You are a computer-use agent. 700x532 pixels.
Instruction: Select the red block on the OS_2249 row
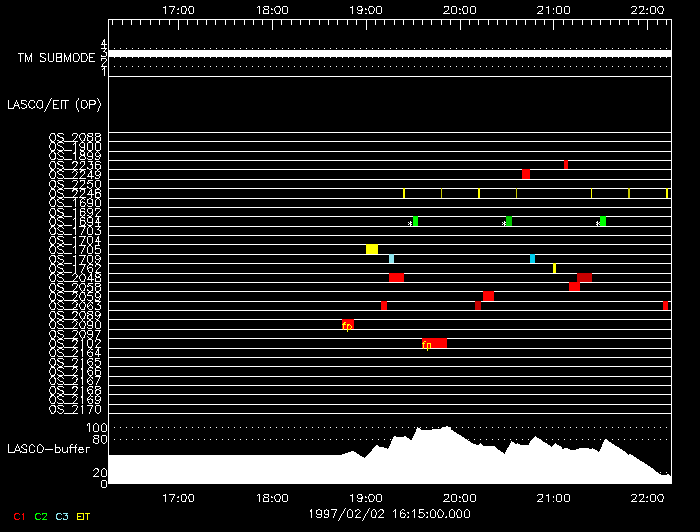point(526,174)
